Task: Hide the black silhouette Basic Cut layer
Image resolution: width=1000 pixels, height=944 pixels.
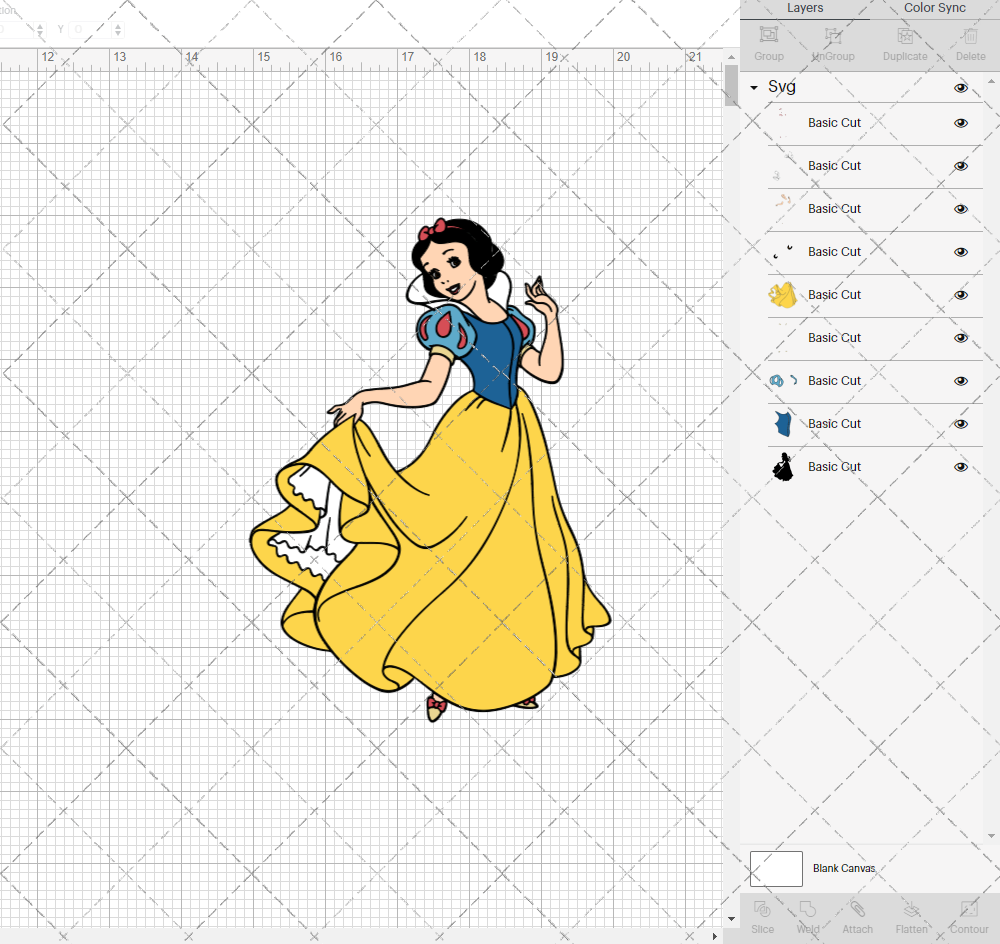Action: point(961,467)
